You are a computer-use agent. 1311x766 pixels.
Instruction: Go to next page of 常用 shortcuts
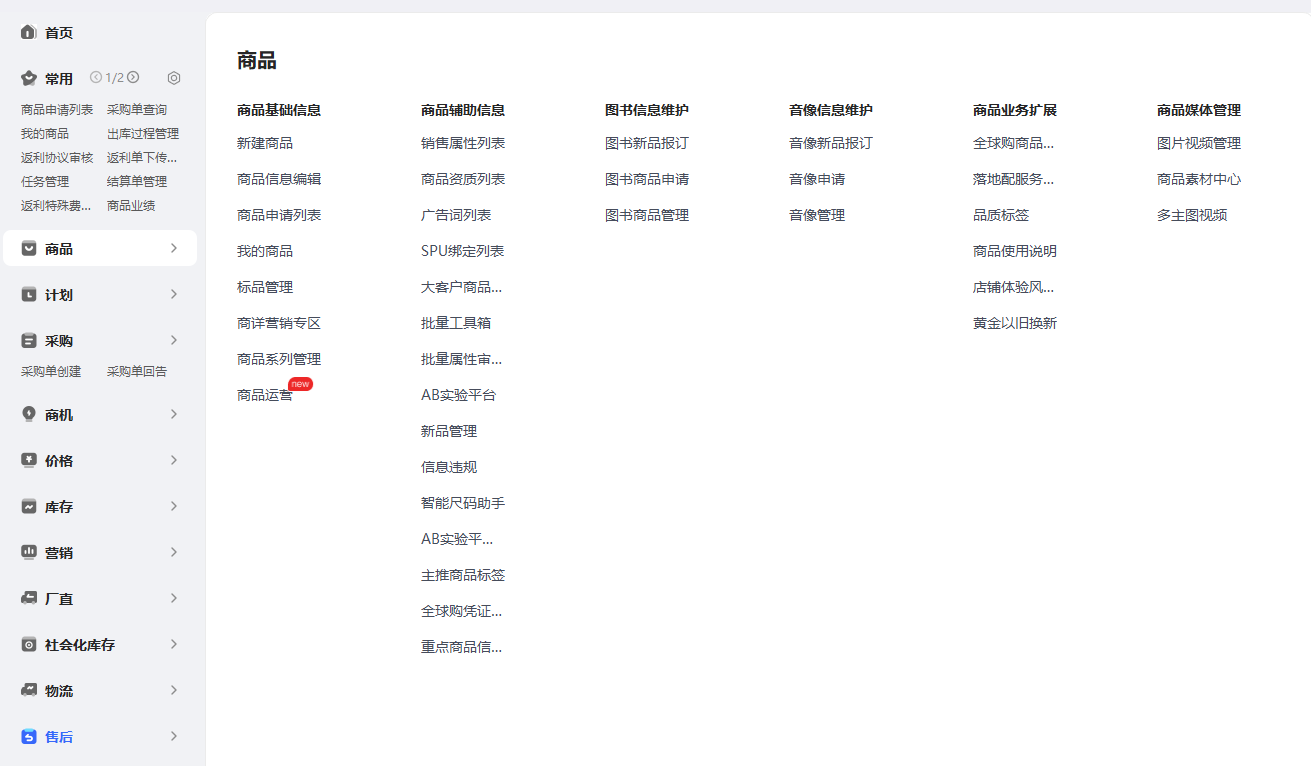pos(133,77)
